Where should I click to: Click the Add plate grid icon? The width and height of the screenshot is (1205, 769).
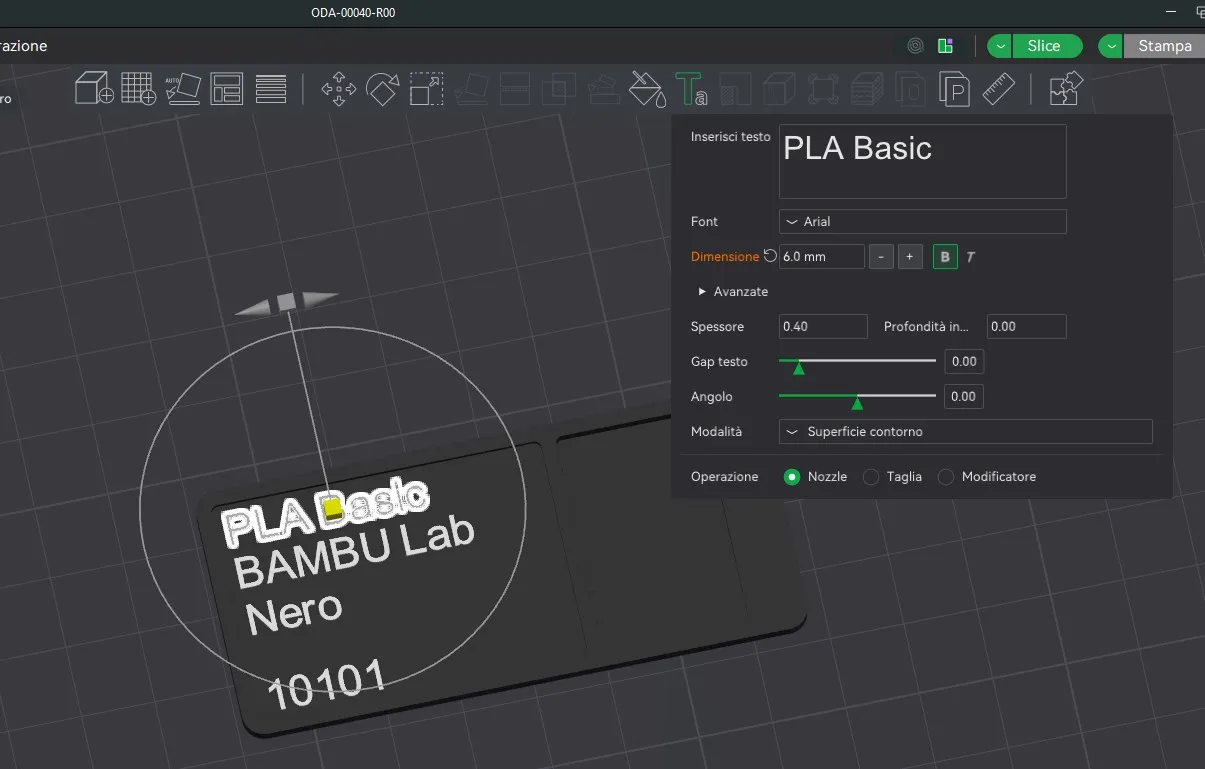tap(139, 88)
